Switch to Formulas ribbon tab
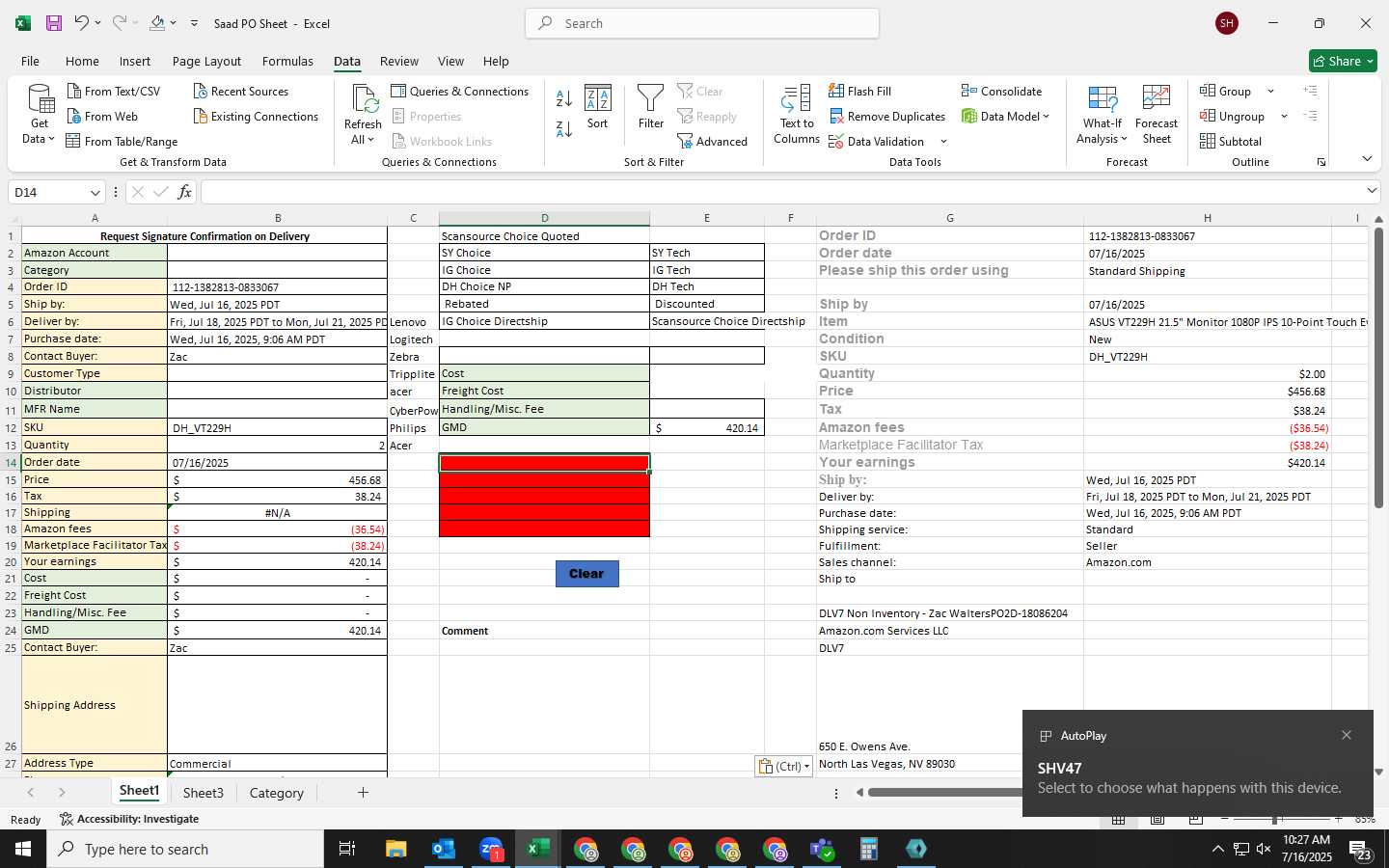Image resolution: width=1389 pixels, height=868 pixels. (x=287, y=61)
